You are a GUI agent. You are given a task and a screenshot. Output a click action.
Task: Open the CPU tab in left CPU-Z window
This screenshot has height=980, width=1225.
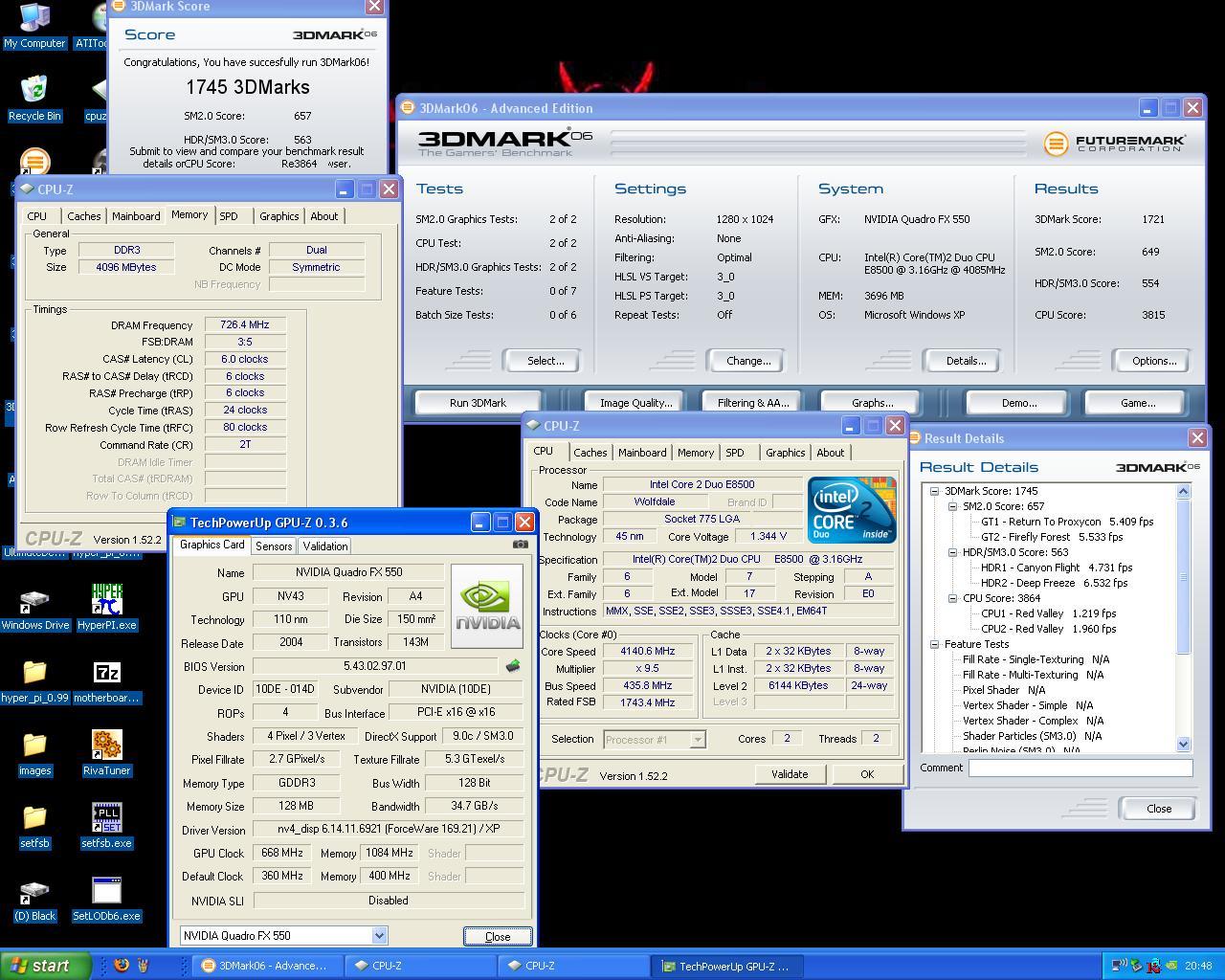tap(37, 216)
